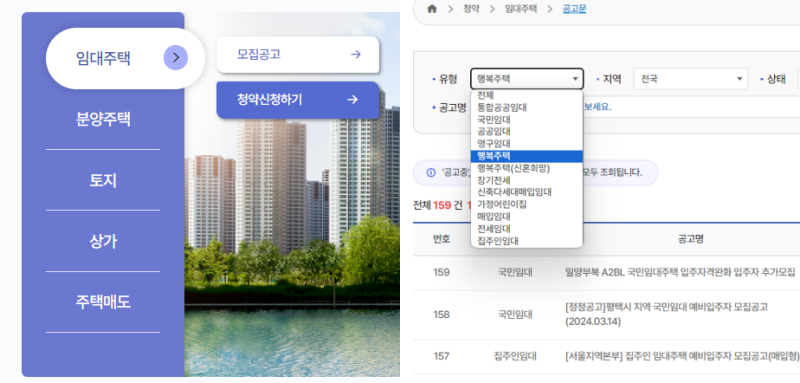800x383 pixels.
Task: Choose 영구임대 in the type list
Action: click(x=527, y=144)
